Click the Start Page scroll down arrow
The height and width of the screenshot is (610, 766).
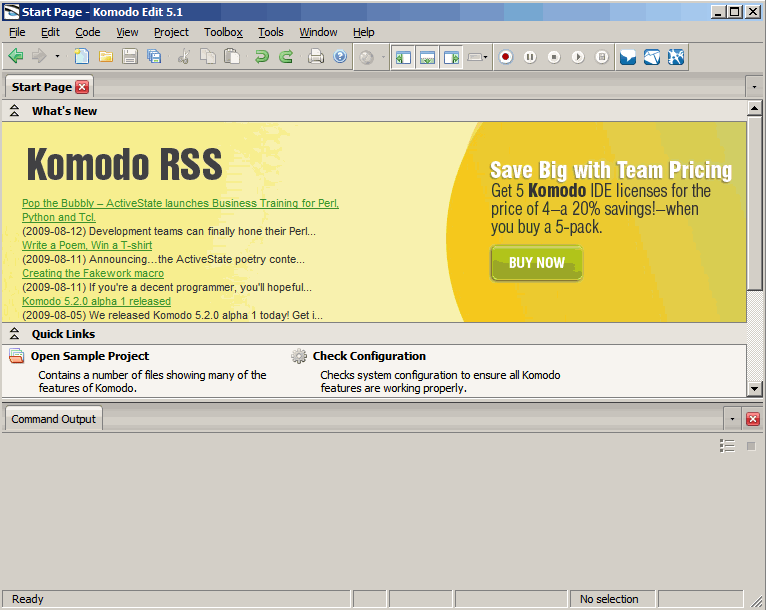754,389
